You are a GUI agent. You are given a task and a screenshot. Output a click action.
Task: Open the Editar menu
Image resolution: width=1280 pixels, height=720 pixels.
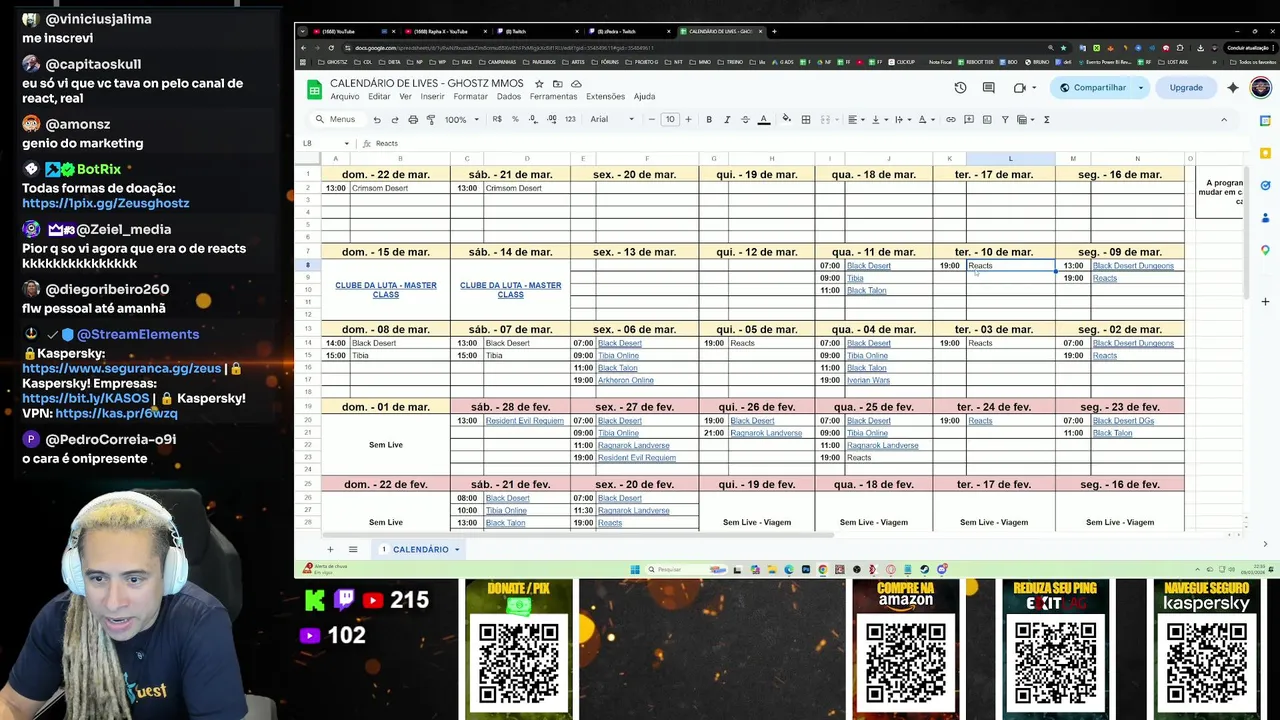pyautogui.click(x=379, y=97)
